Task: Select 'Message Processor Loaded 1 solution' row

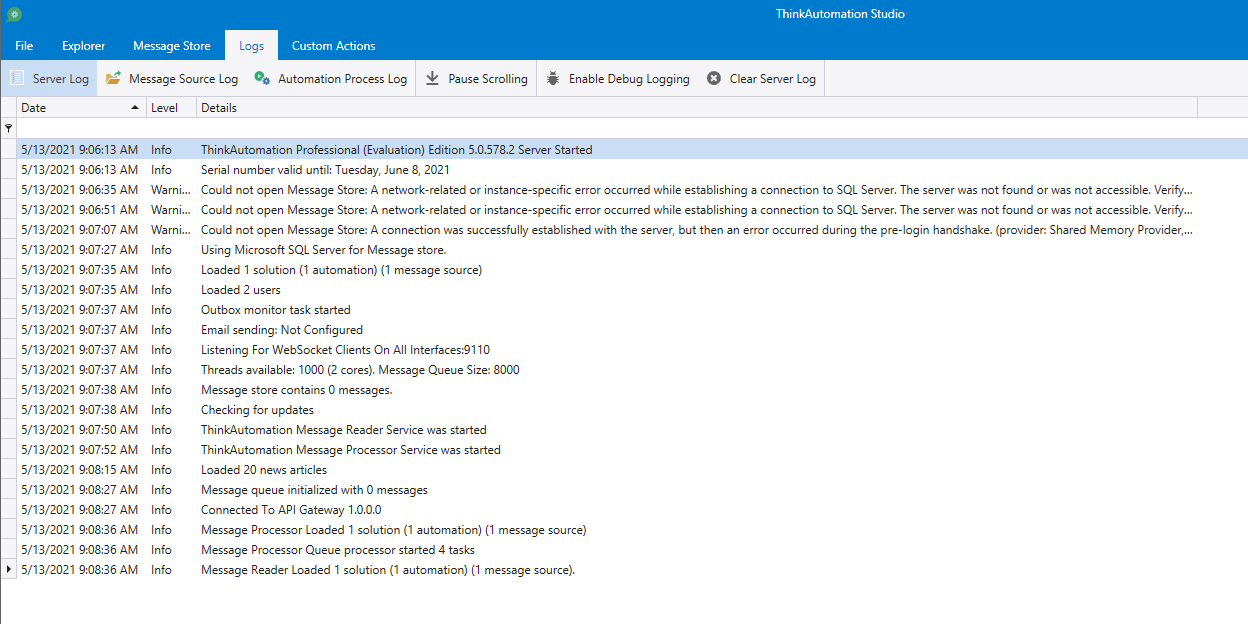Action: click(624, 529)
